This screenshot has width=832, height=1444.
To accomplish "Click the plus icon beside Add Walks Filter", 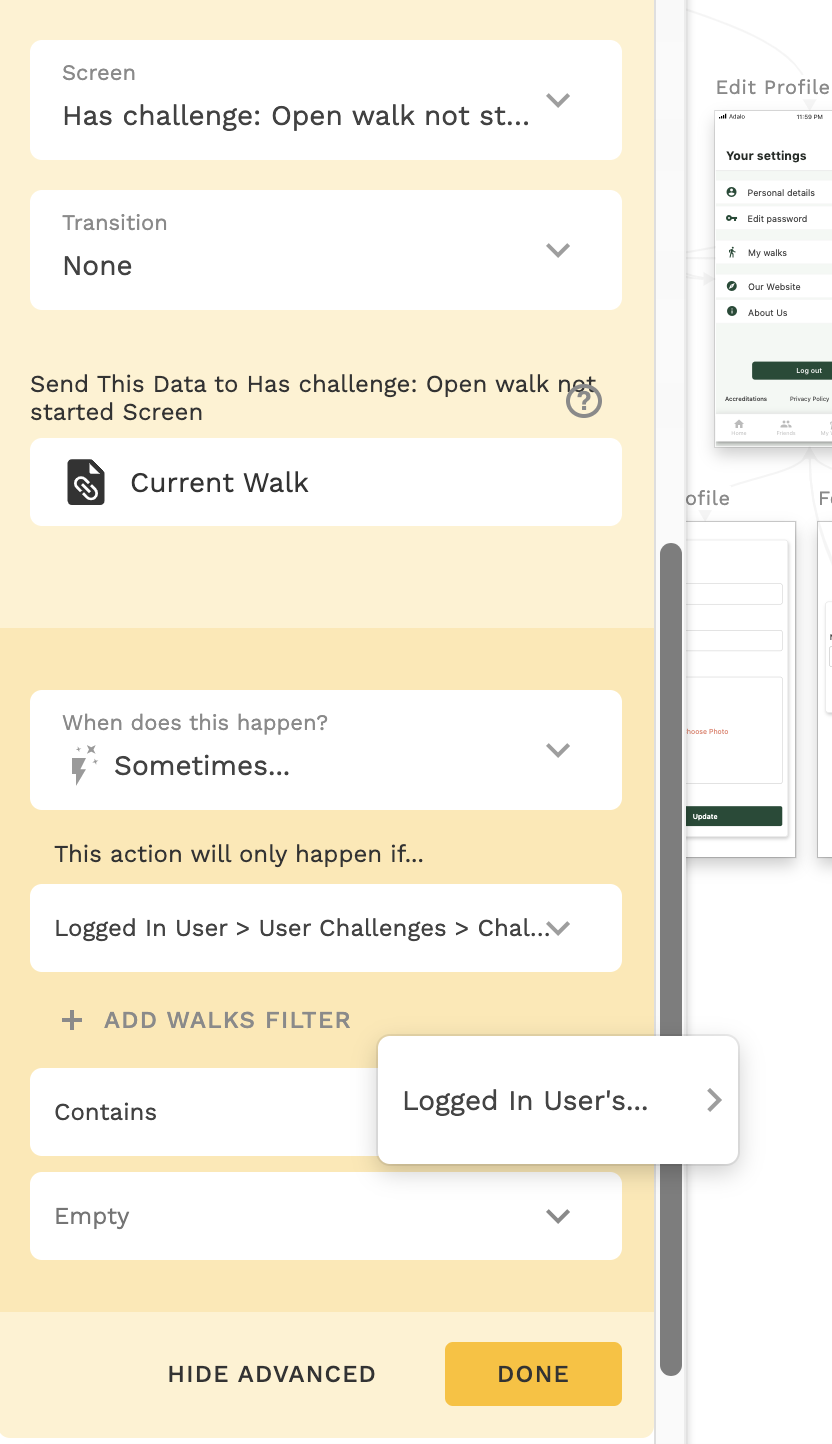I will 72,1020.
